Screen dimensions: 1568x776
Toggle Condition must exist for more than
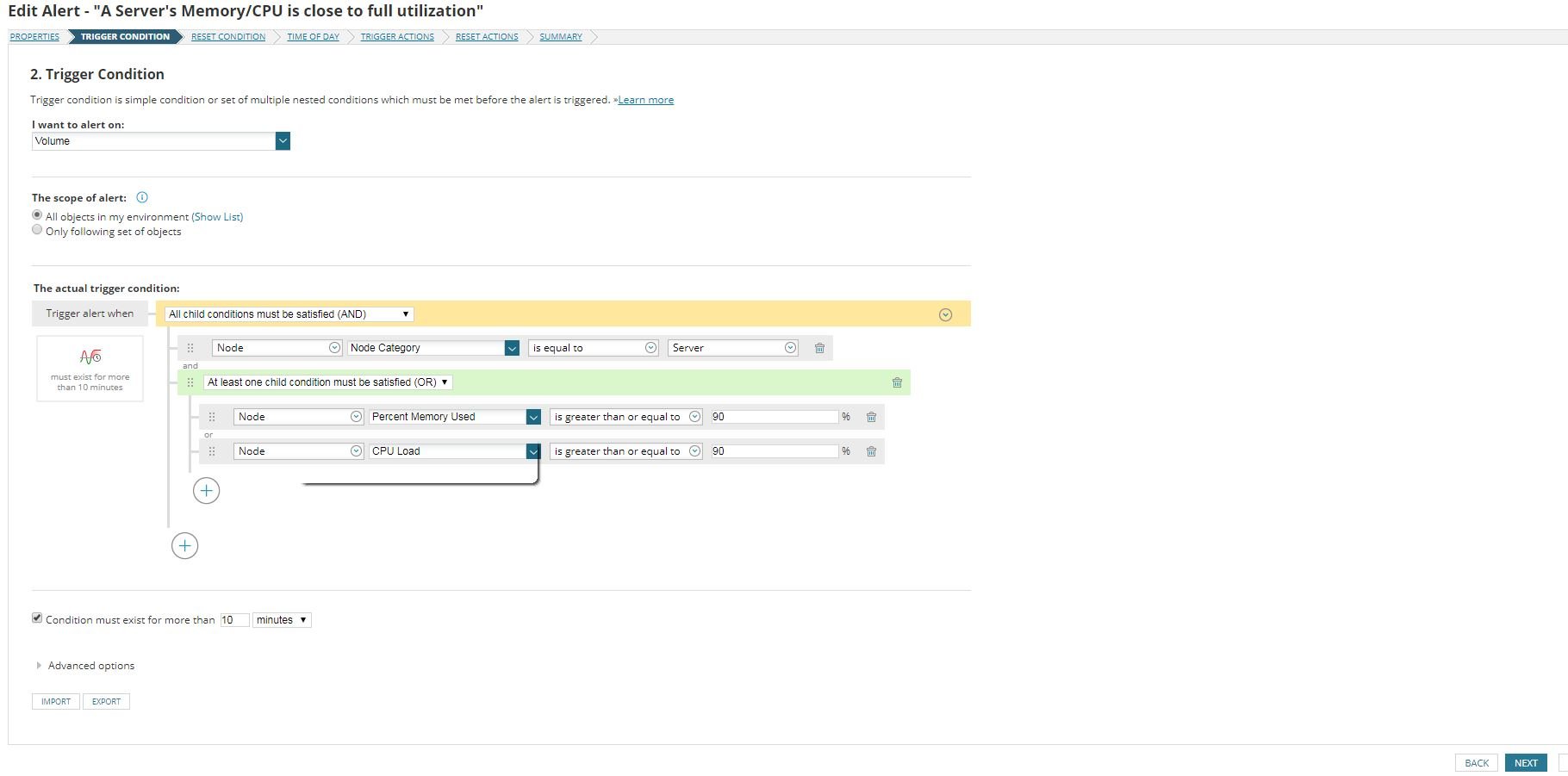pos(37,618)
